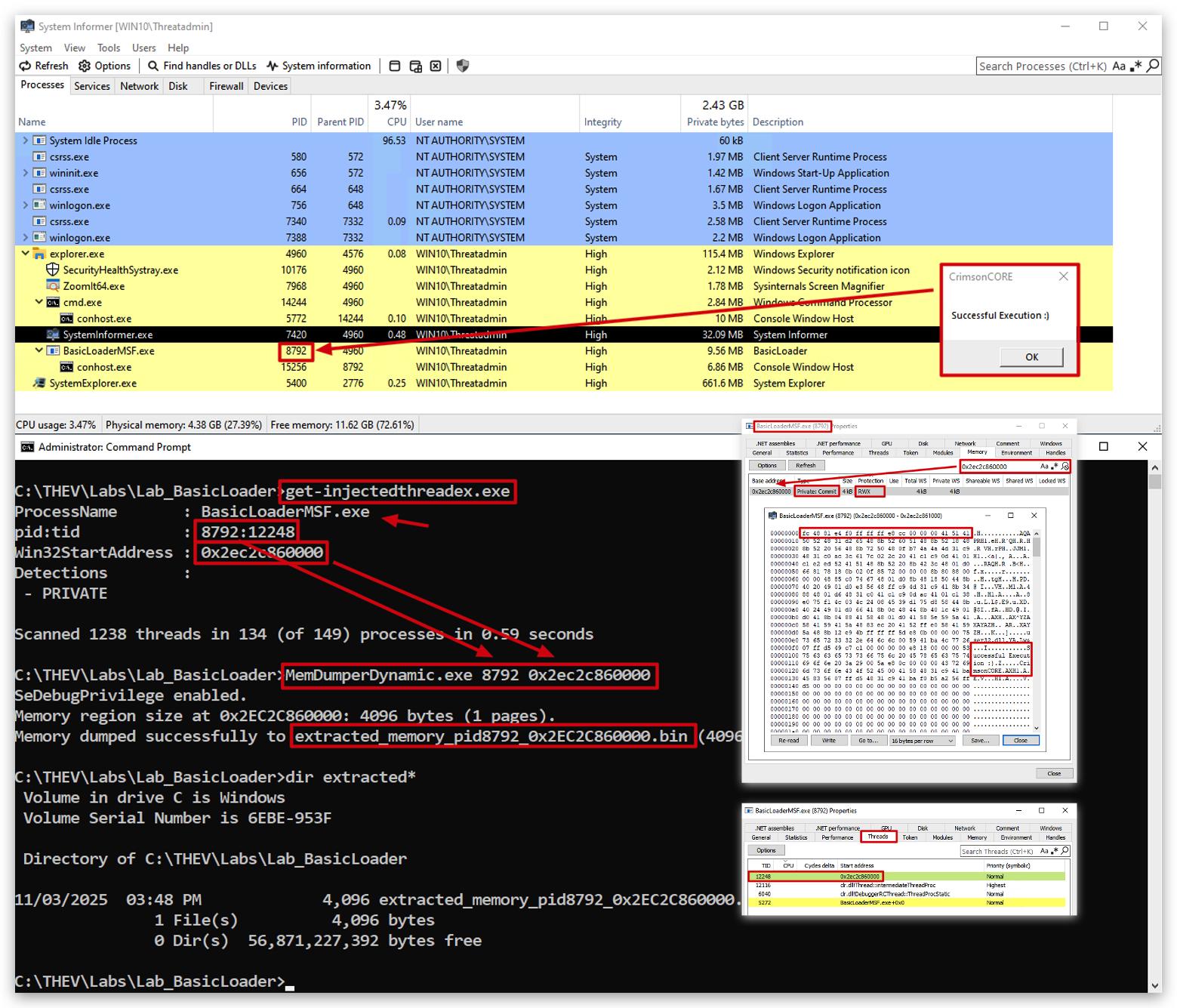Viewport: 1177px width, 1008px height.
Task: Open the 16 bytes per row dropdown
Action: click(x=923, y=741)
